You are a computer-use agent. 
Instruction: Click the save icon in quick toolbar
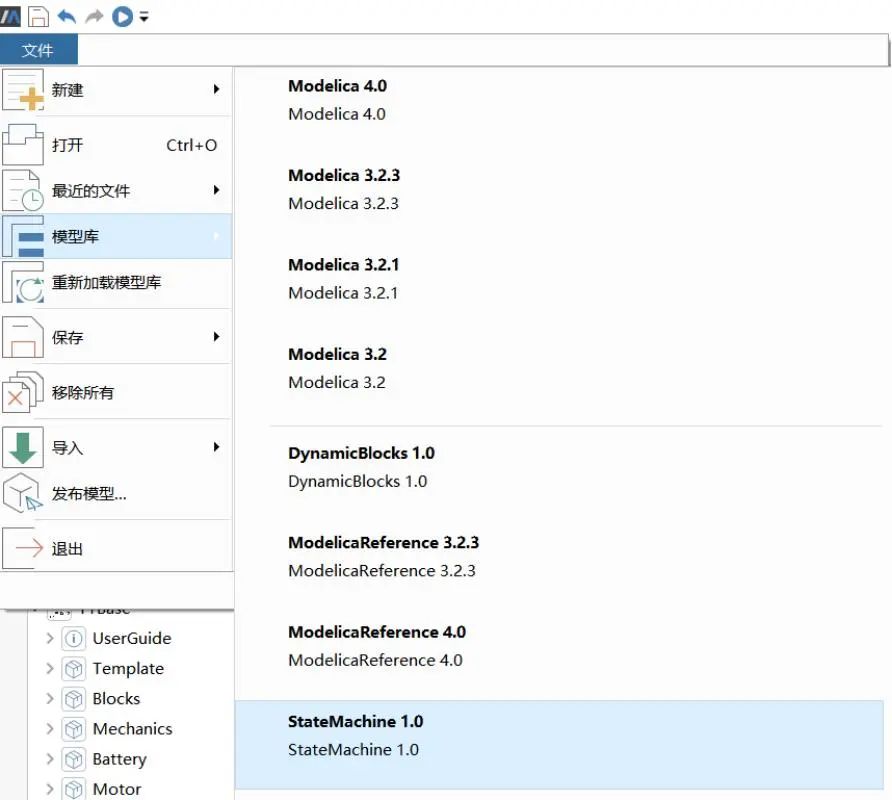point(38,17)
